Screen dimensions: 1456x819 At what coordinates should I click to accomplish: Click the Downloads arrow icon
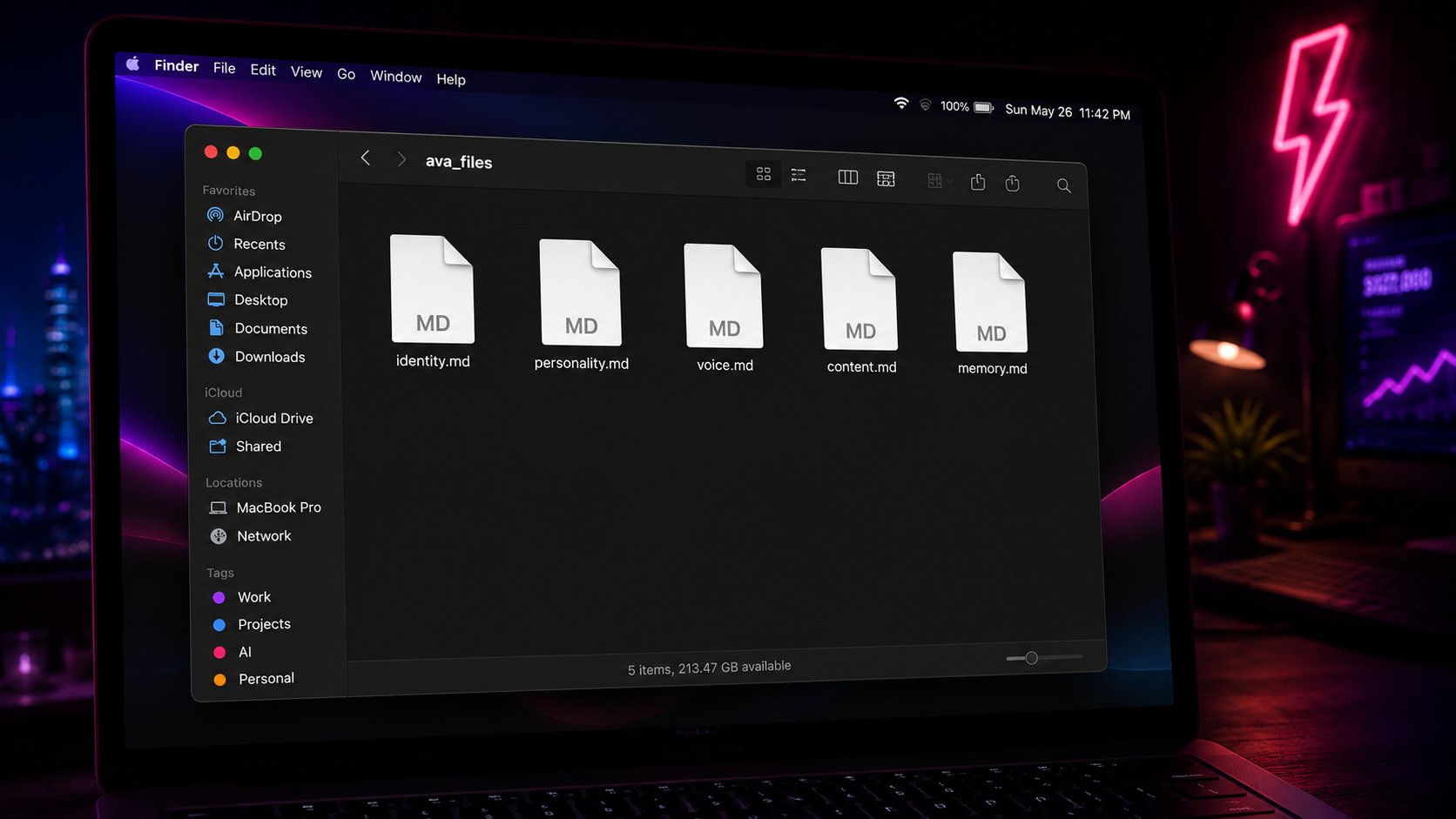click(x=216, y=356)
